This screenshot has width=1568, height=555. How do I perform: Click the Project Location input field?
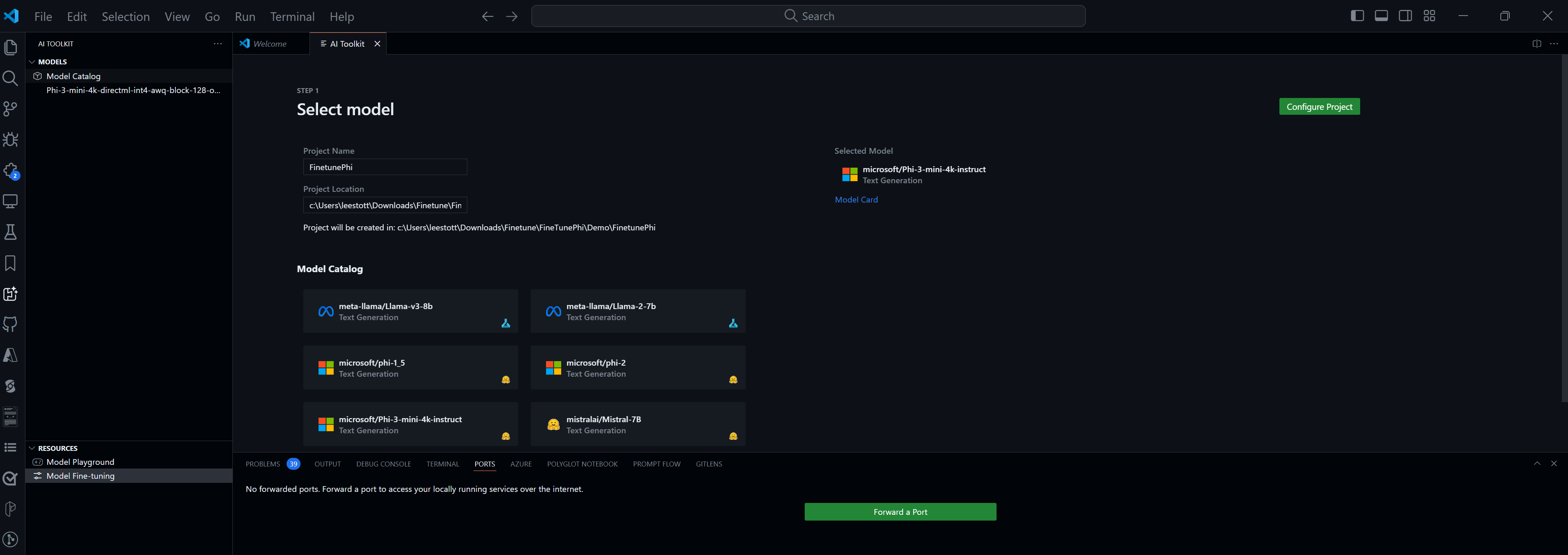385,205
